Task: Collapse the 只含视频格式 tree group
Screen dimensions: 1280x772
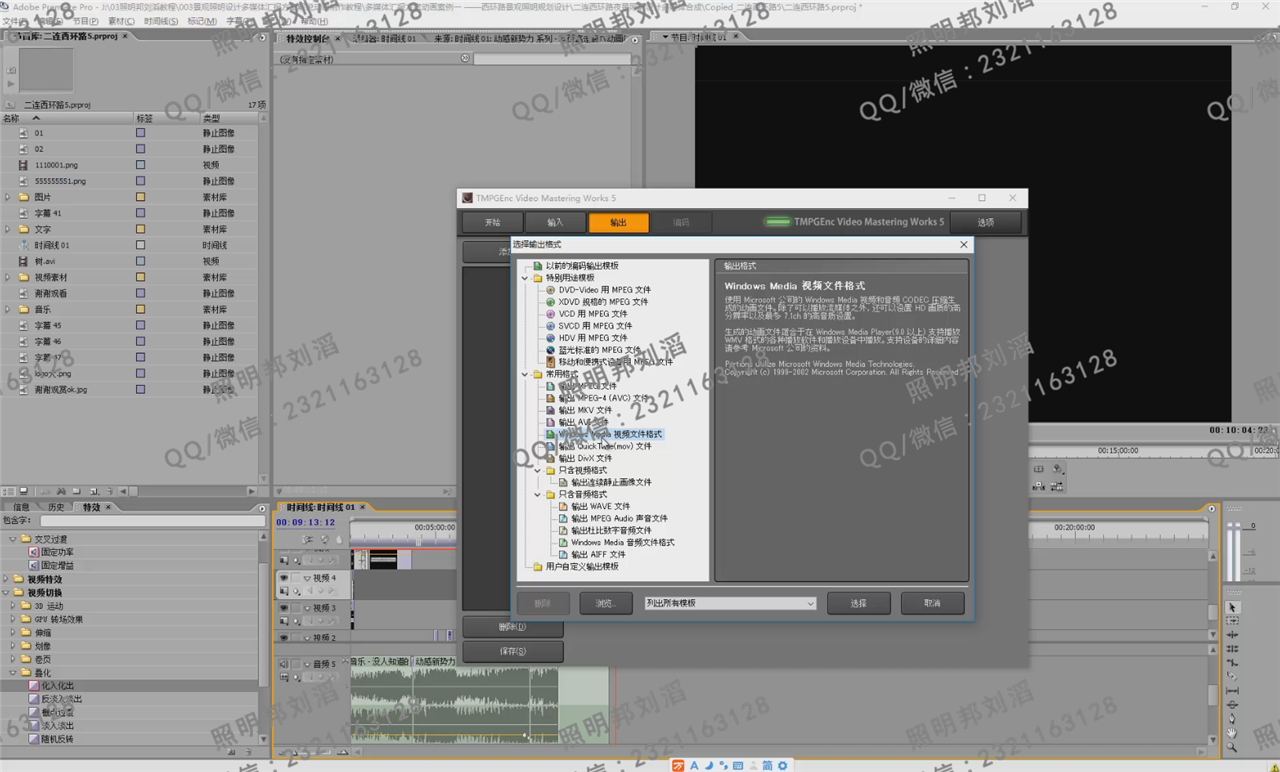Action: coord(537,470)
